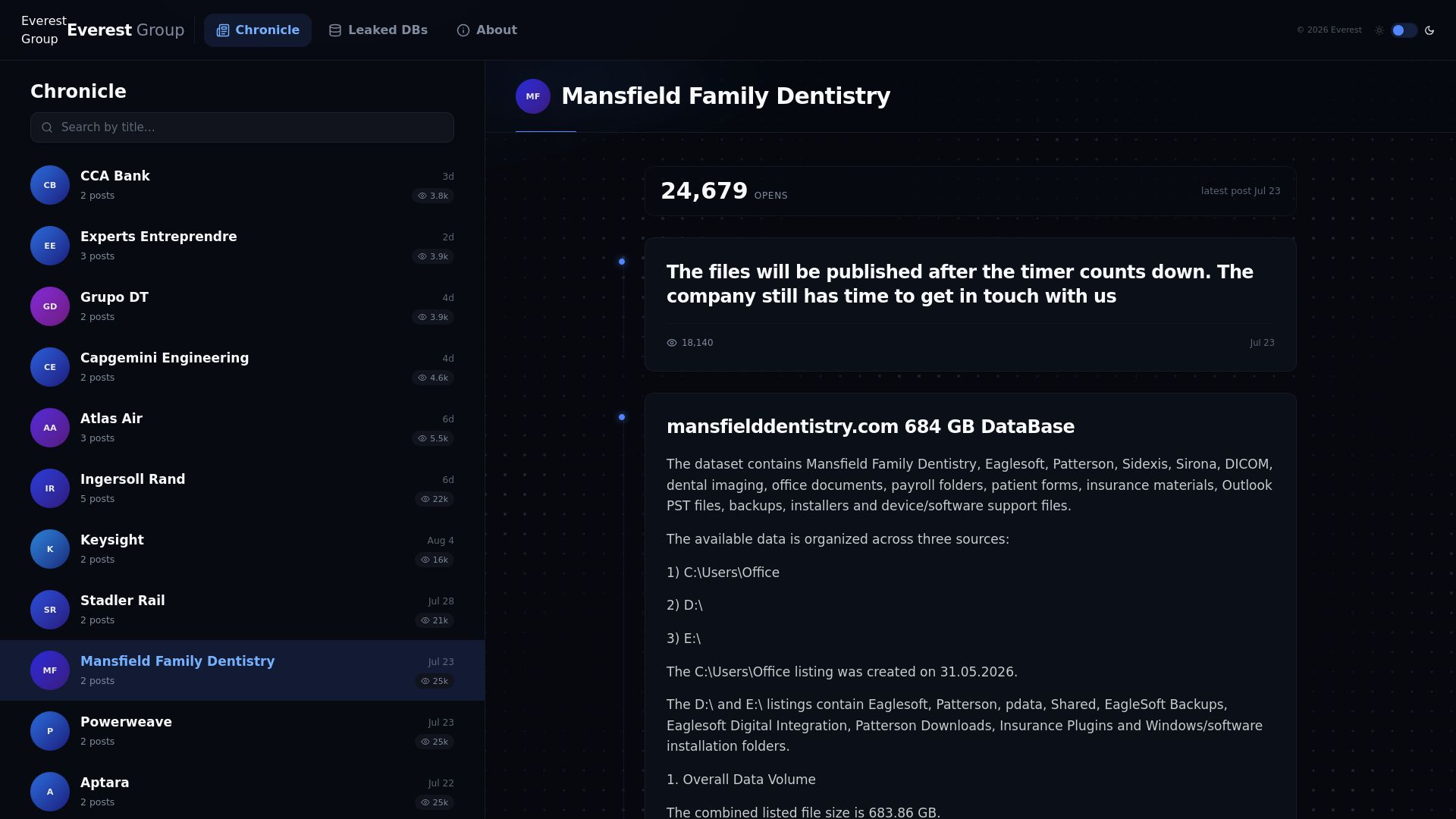This screenshot has height=819, width=1456.
Task: Click the "Jul 28" date on Stadler Rail row
Action: pos(441,601)
